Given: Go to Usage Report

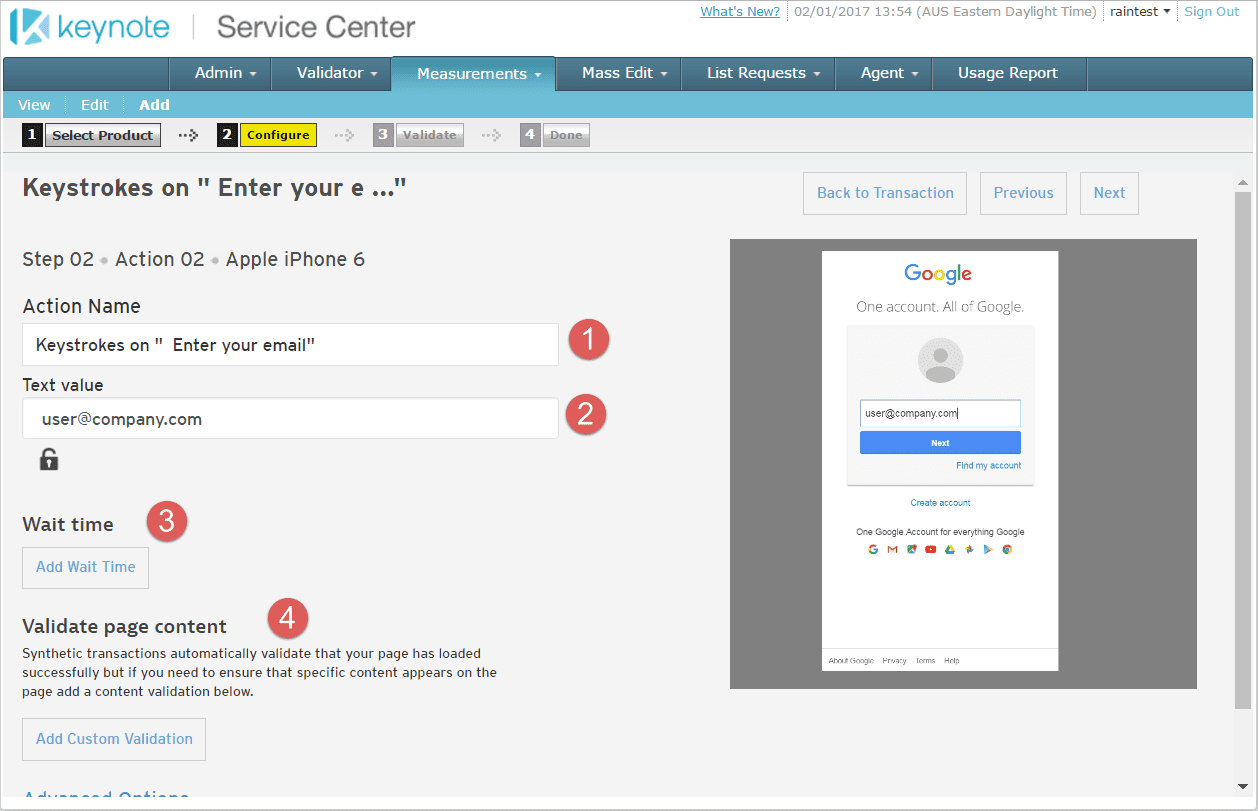Looking at the screenshot, I should [x=1008, y=73].
